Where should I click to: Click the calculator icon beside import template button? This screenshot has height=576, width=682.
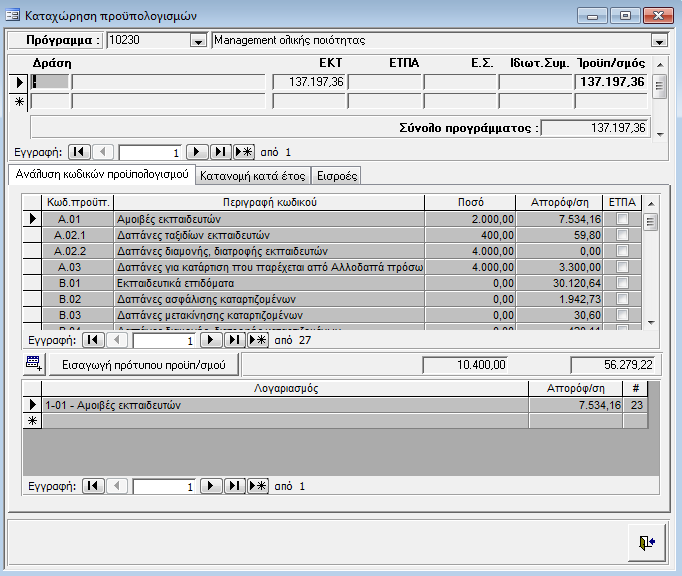34,364
